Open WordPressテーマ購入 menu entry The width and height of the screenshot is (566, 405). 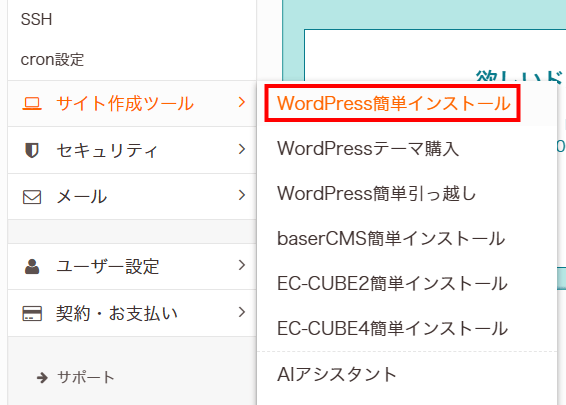tap(368, 148)
